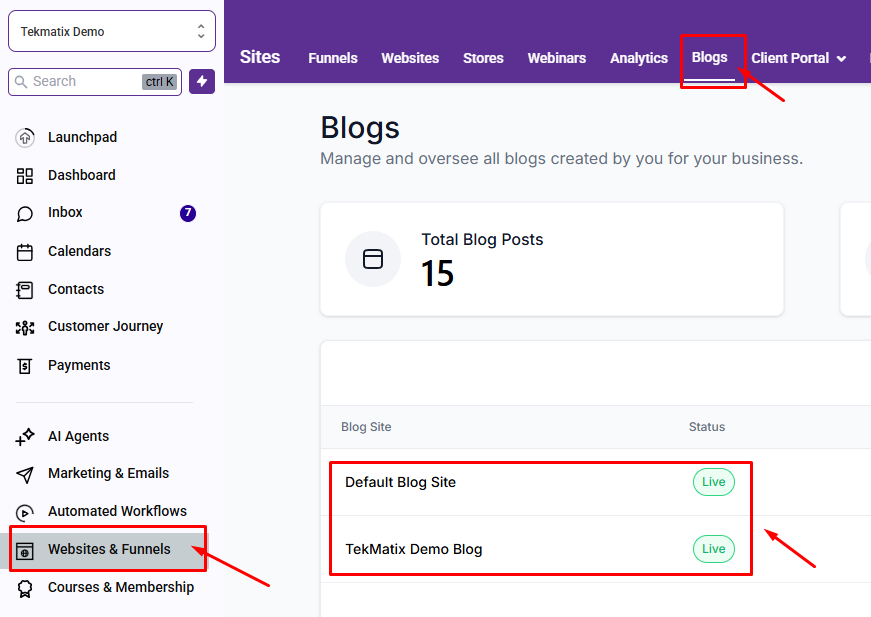Go to Dashboard in sidebar
Viewport: 871px width, 617px height.
[x=82, y=175]
